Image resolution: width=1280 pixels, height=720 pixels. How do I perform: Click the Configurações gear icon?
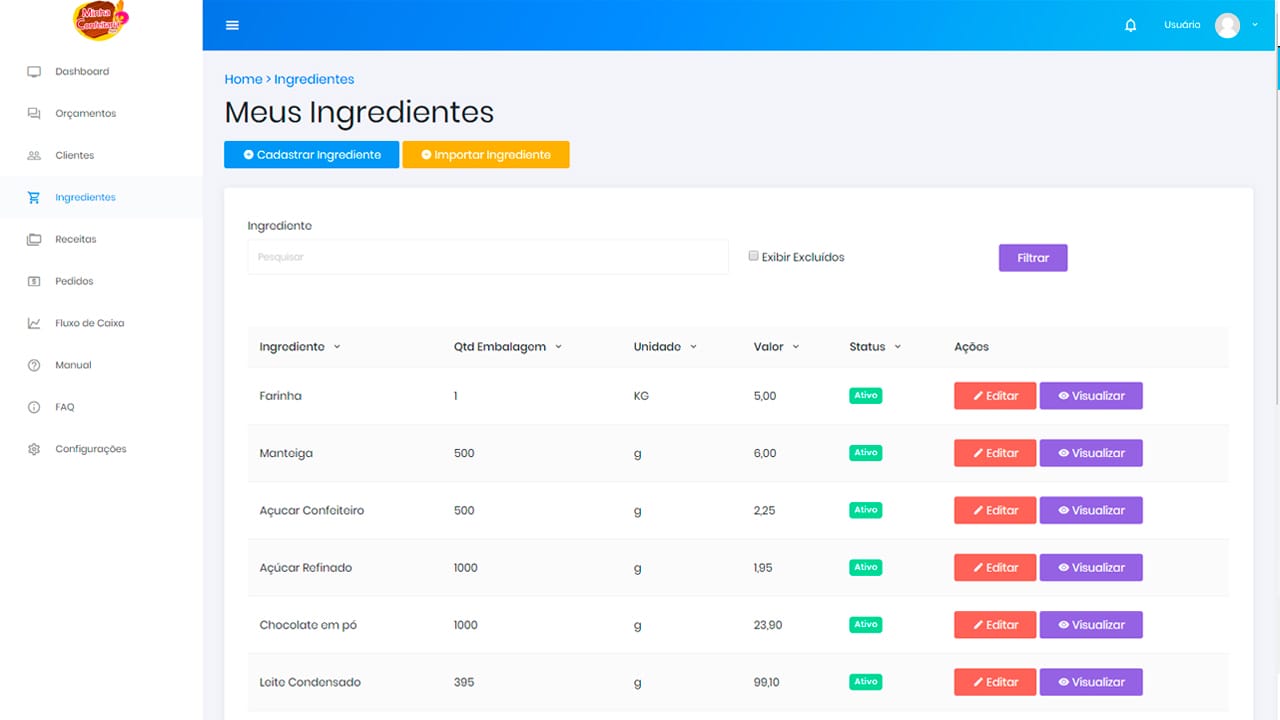tap(34, 449)
